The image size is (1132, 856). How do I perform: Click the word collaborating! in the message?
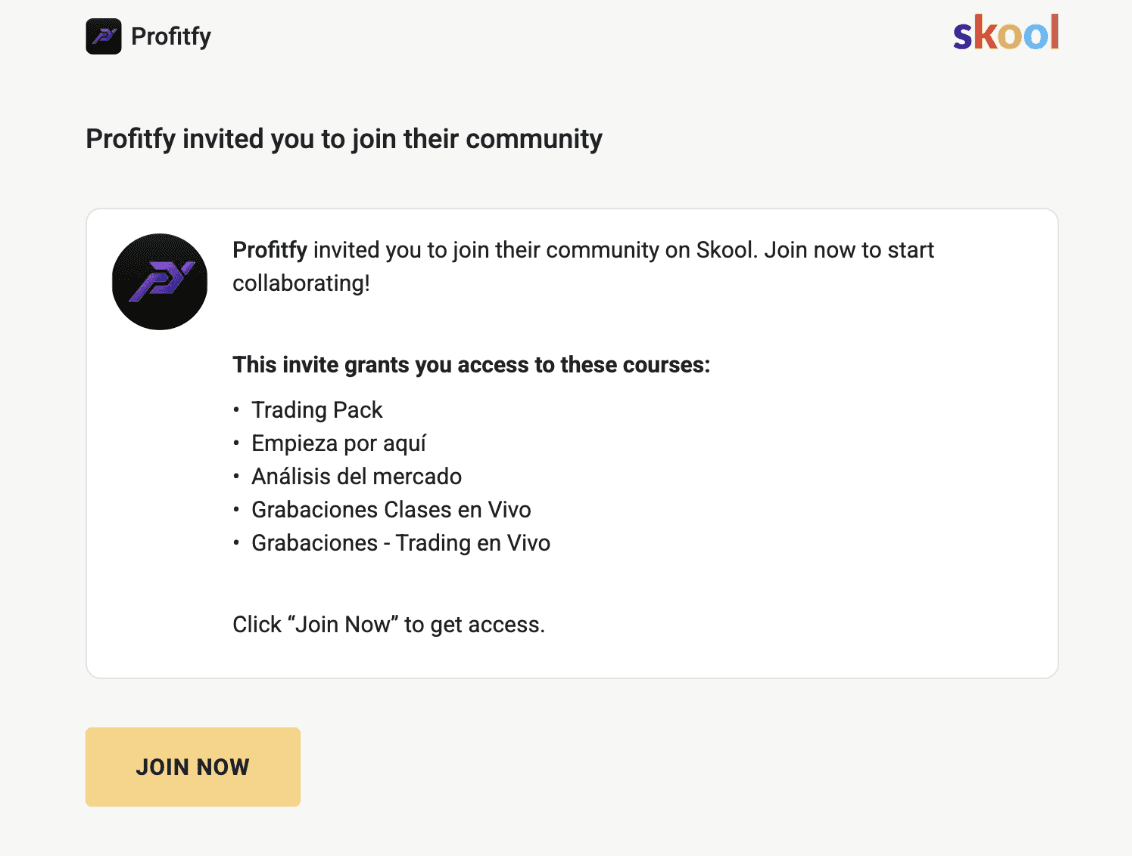tap(301, 283)
